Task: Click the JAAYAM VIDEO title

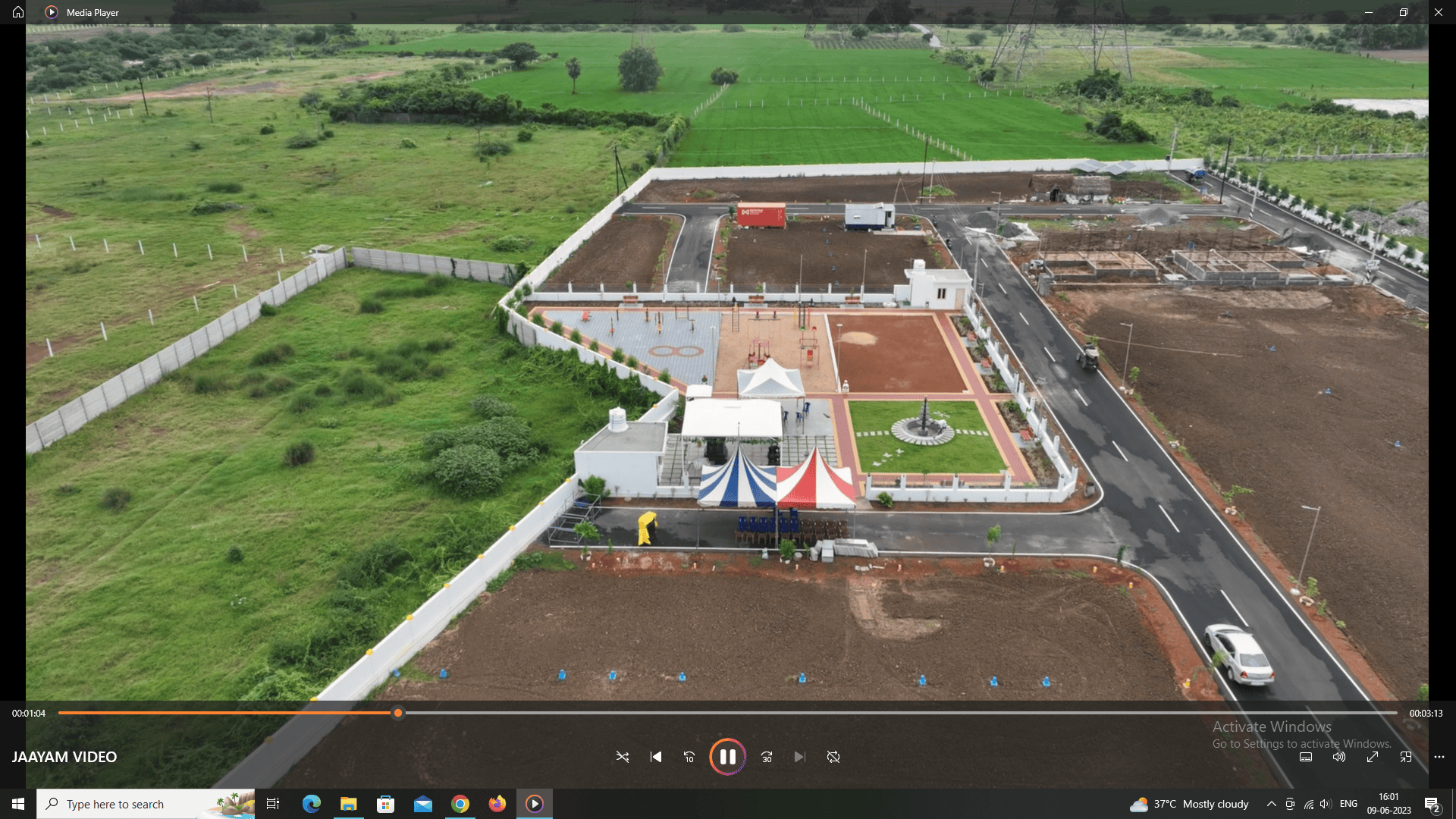Action: 64,757
